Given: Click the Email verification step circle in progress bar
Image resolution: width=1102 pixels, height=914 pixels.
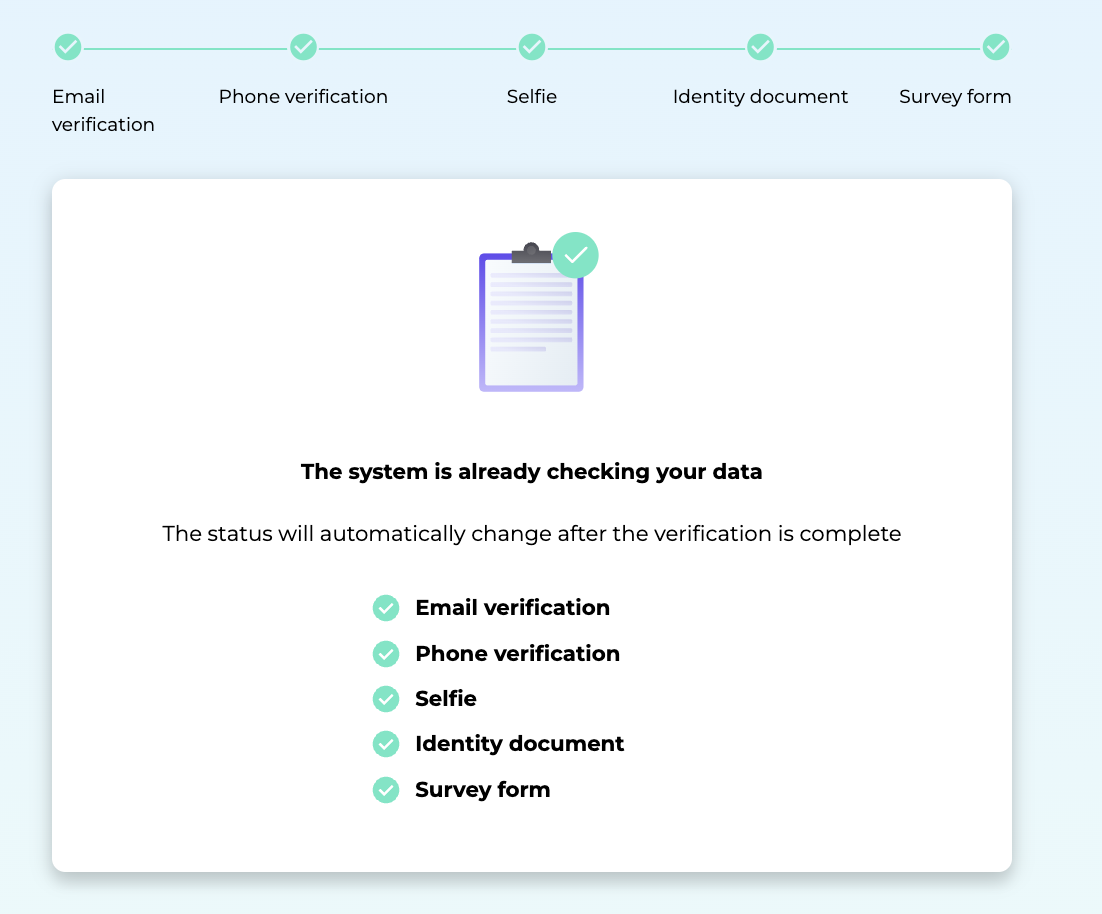Looking at the screenshot, I should point(68,47).
